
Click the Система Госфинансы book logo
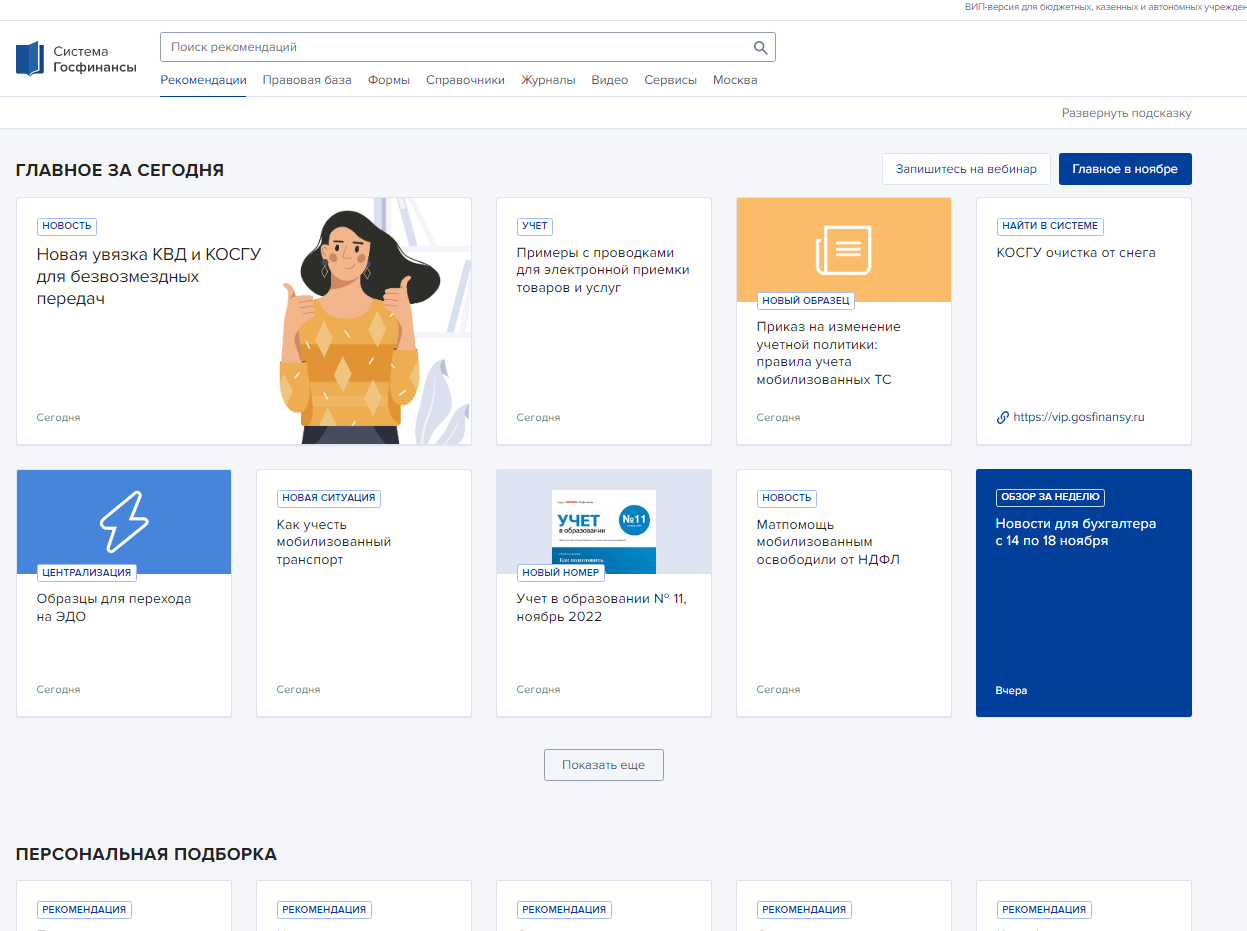tap(31, 59)
